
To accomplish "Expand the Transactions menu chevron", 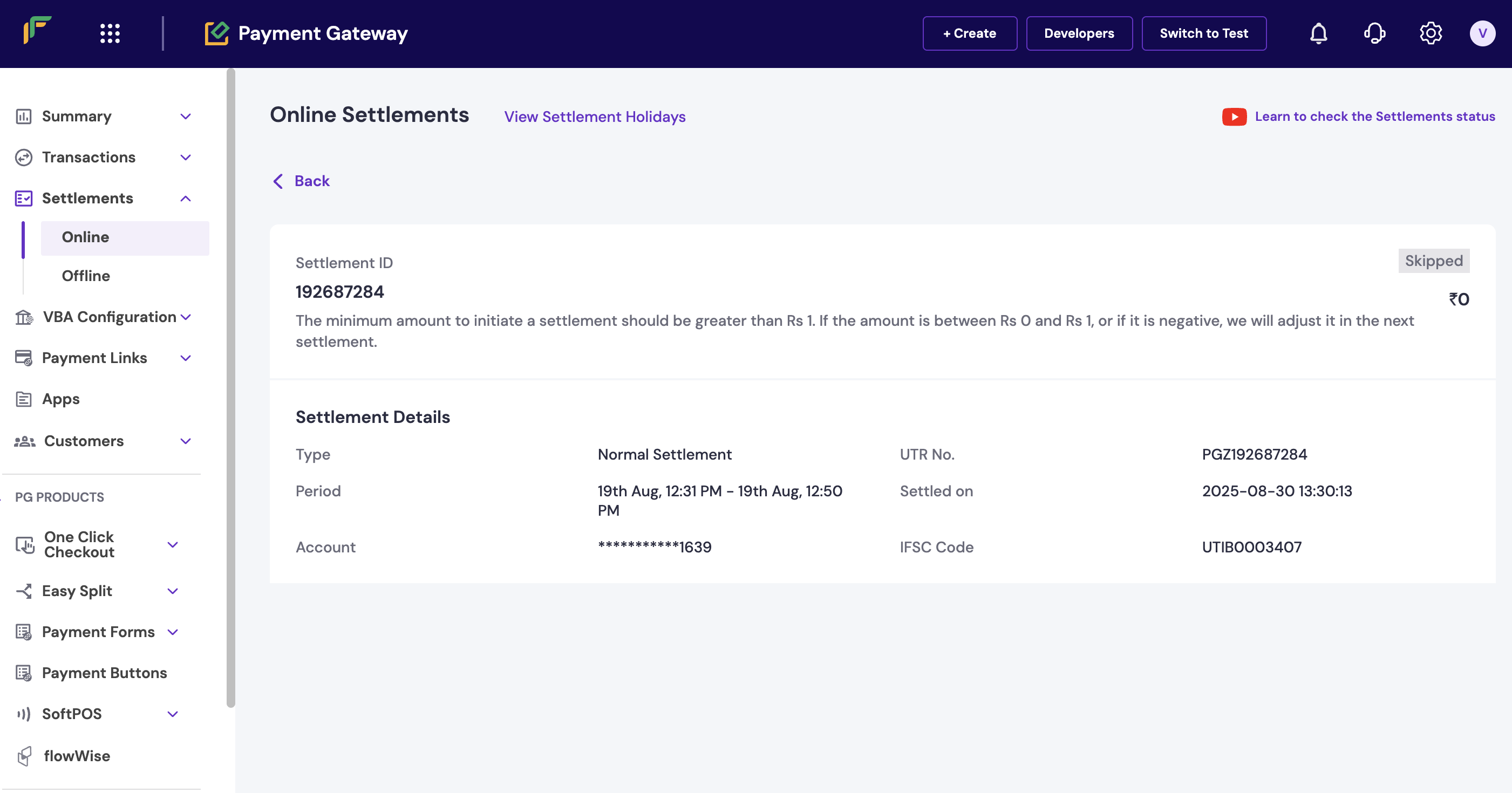I will pos(186,158).
